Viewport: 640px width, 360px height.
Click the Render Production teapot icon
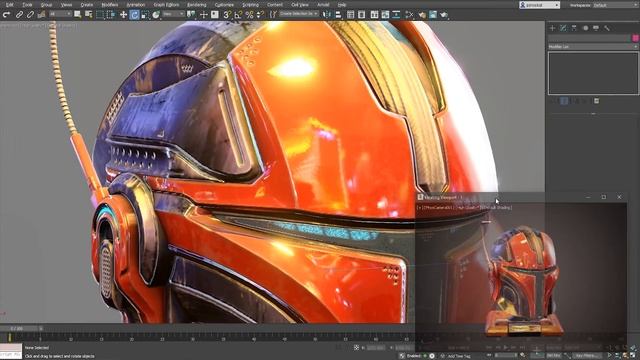point(444,15)
